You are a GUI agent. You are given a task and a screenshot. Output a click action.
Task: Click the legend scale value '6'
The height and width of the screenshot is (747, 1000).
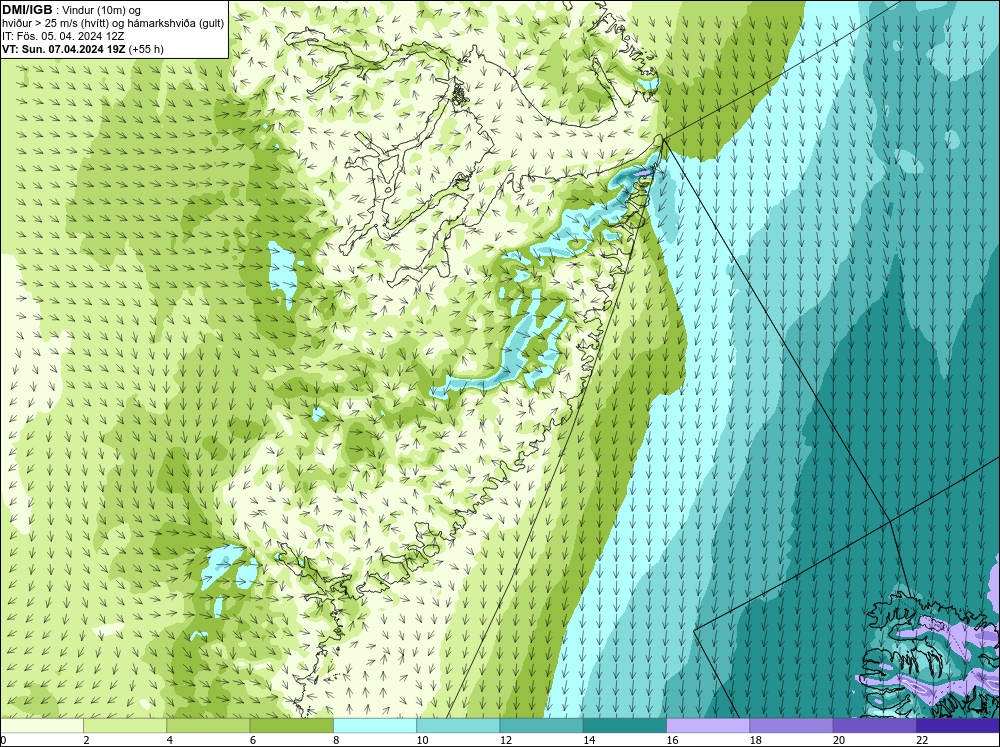(253, 740)
